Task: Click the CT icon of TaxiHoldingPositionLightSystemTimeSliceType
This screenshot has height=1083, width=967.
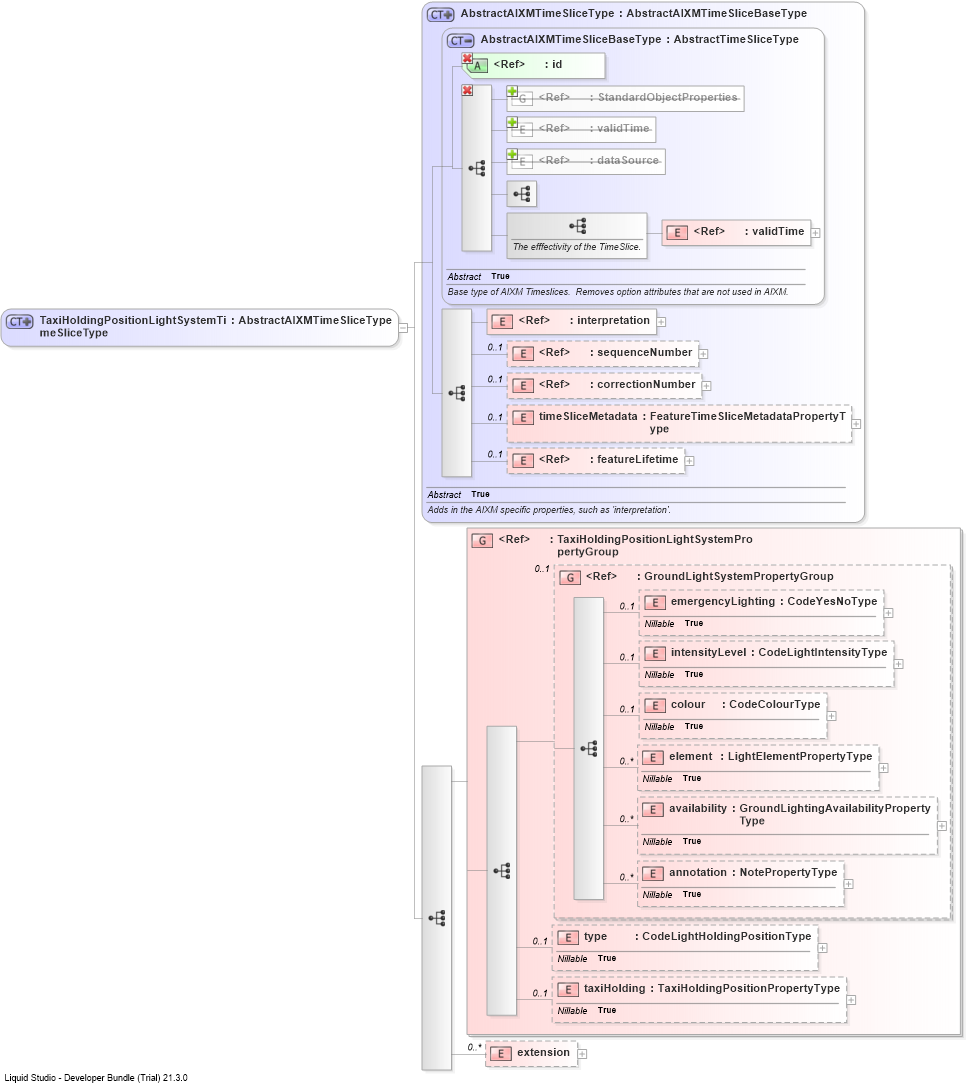Action: pos(20,322)
